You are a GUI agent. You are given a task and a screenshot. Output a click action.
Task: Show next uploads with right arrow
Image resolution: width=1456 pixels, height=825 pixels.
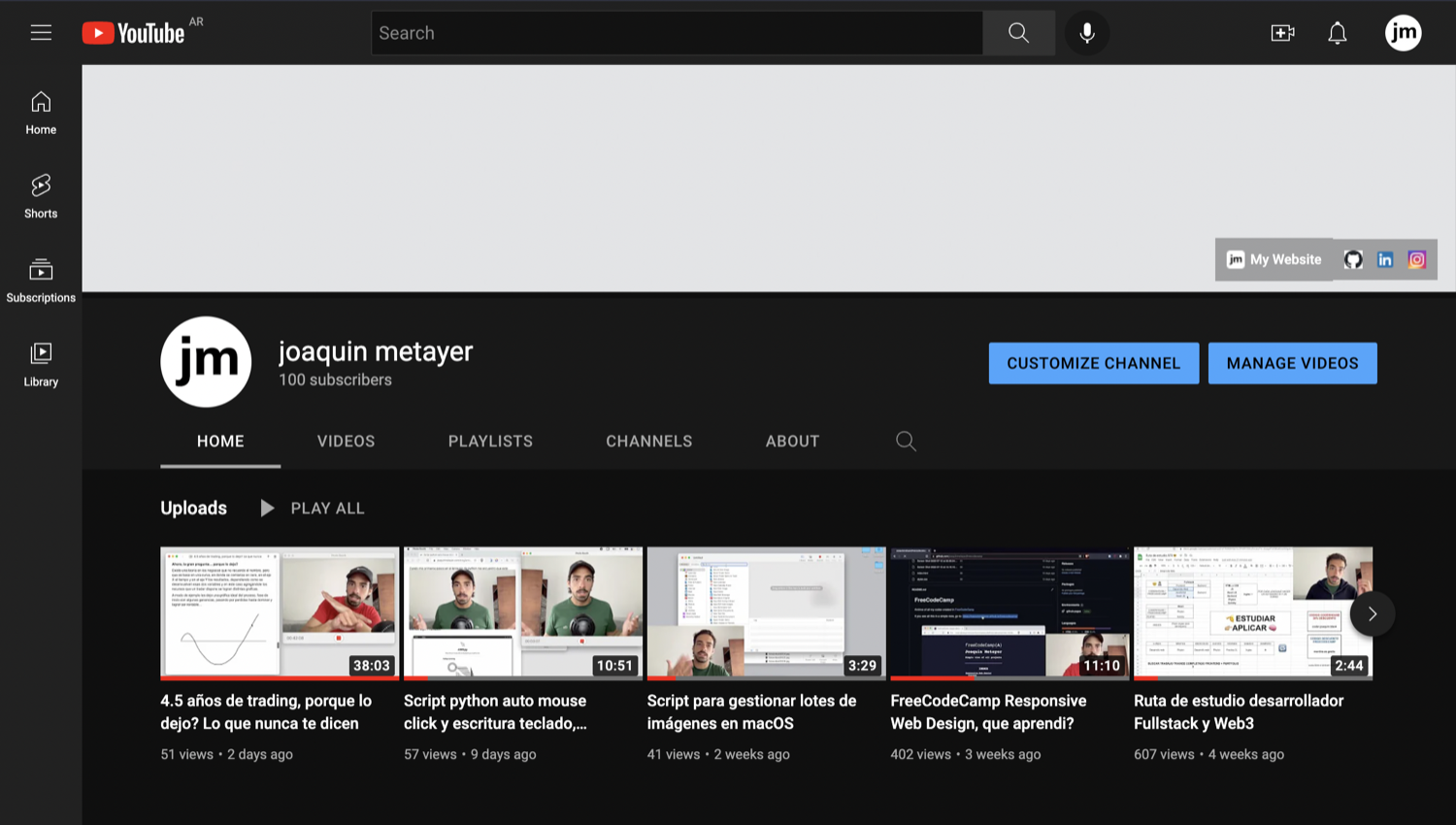(x=1372, y=613)
